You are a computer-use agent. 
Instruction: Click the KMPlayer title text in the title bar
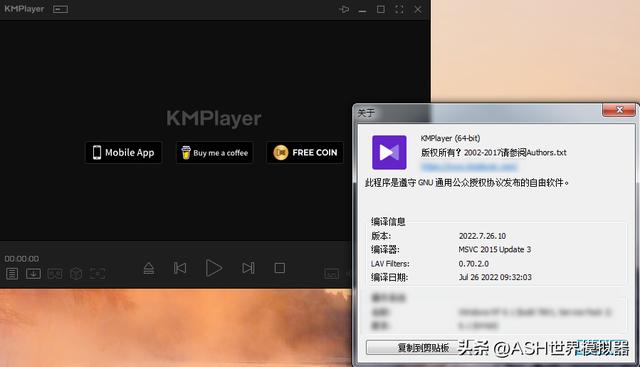tap(24, 9)
